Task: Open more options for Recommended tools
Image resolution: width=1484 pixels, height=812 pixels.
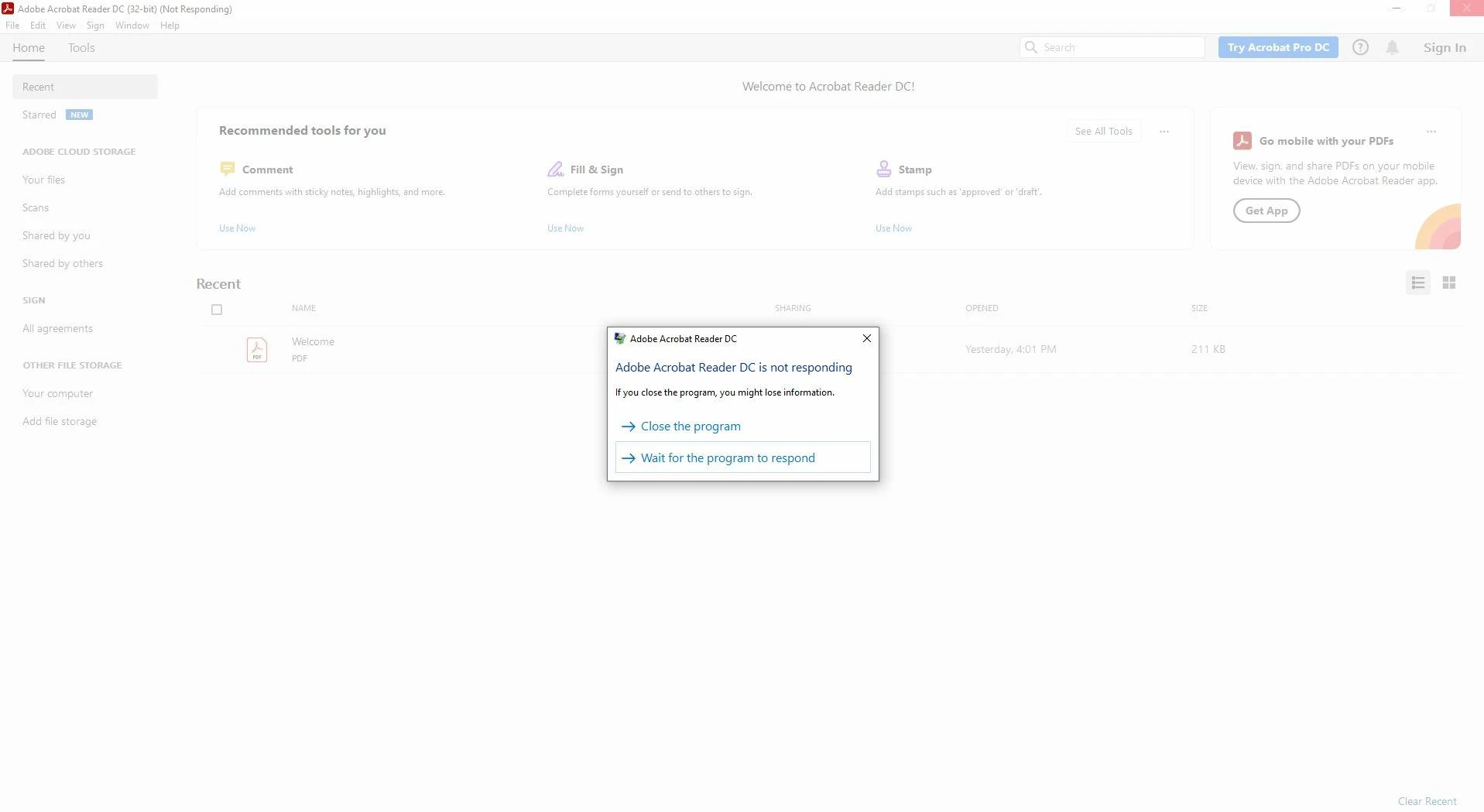Action: click(1164, 132)
